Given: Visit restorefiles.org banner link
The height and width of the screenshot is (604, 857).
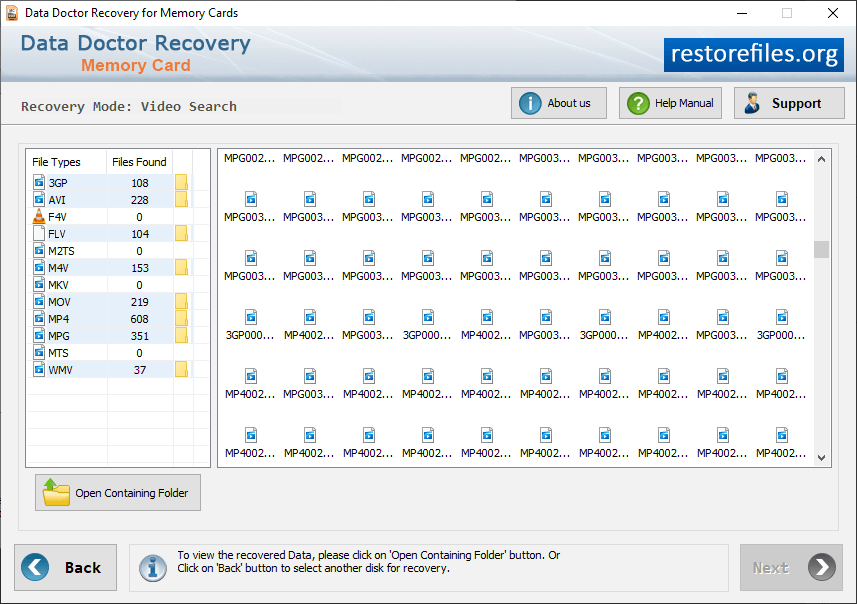Looking at the screenshot, I should (x=754, y=54).
